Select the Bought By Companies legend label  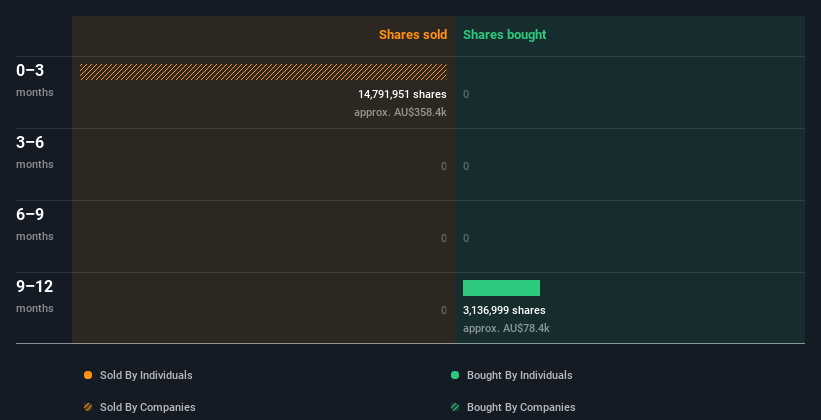521,407
